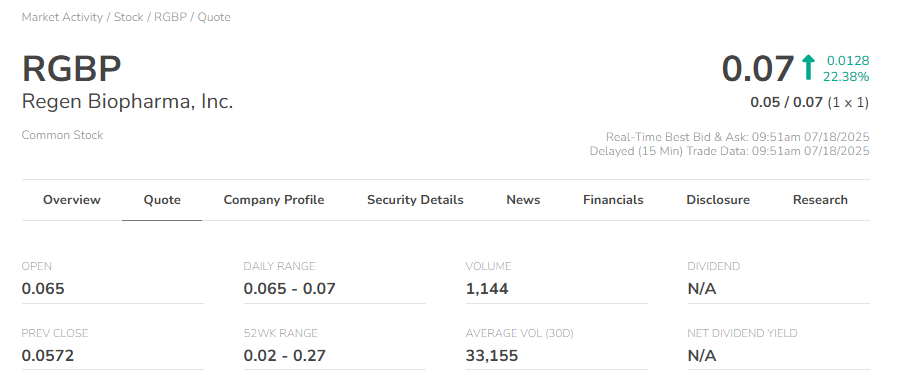Select the Quote tab

click(x=162, y=200)
